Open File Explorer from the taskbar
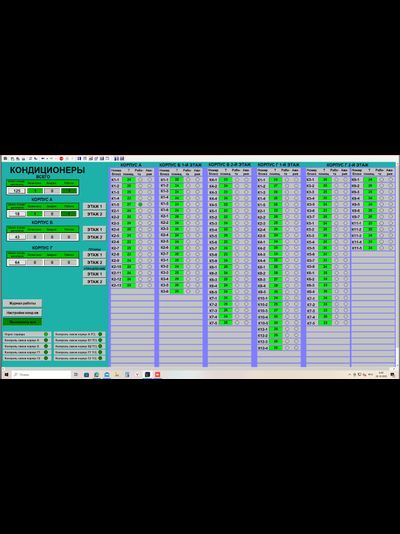 (x=117, y=374)
